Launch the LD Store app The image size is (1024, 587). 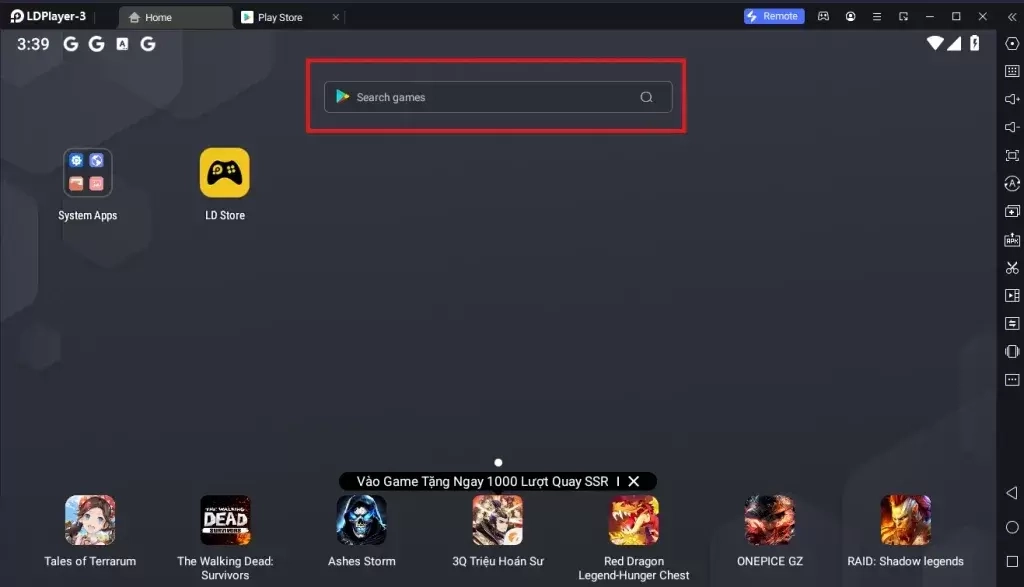pyautogui.click(x=225, y=172)
